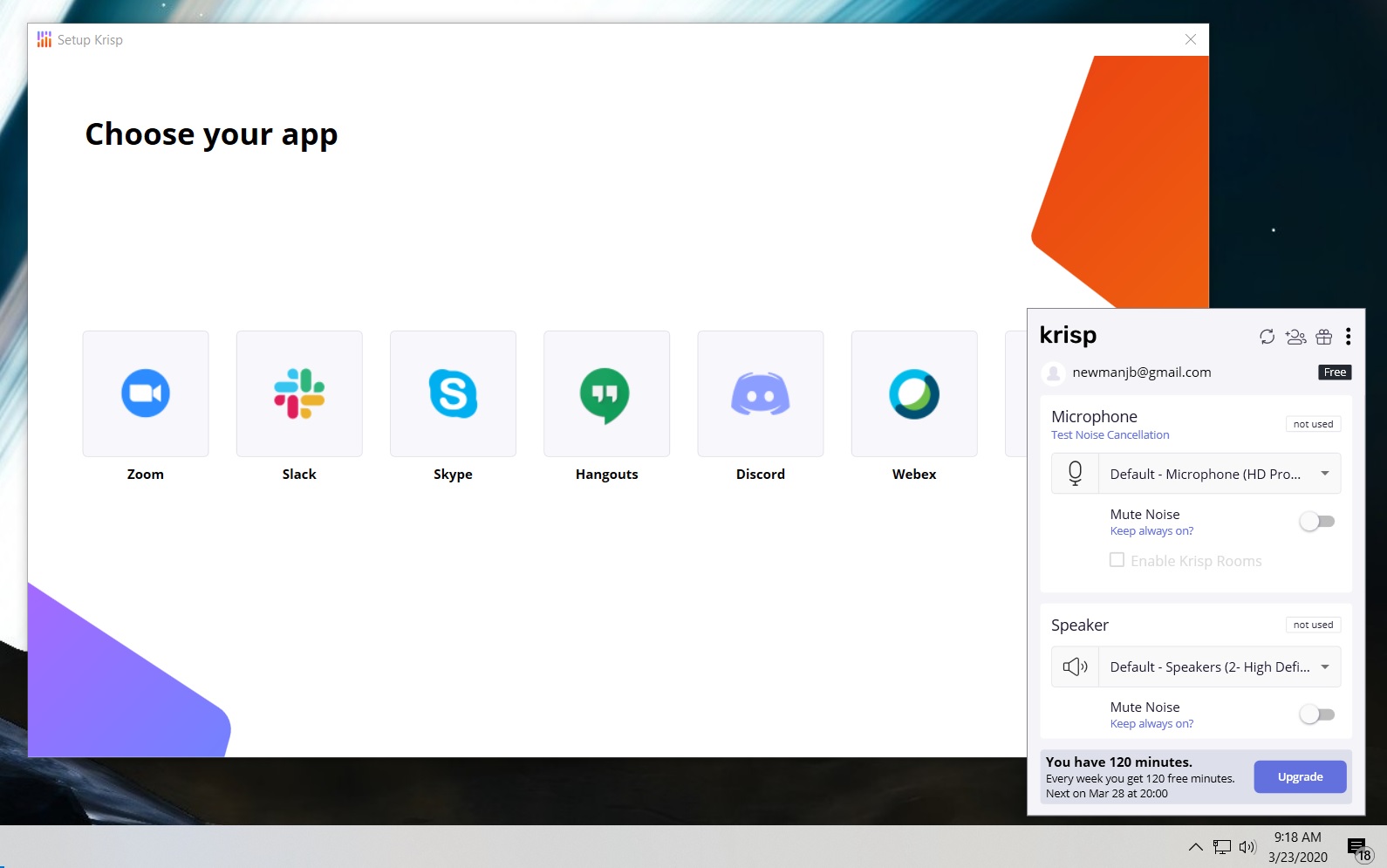Pick the Skype app tile
The width and height of the screenshot is (1387, 868).
click(453, 393)
